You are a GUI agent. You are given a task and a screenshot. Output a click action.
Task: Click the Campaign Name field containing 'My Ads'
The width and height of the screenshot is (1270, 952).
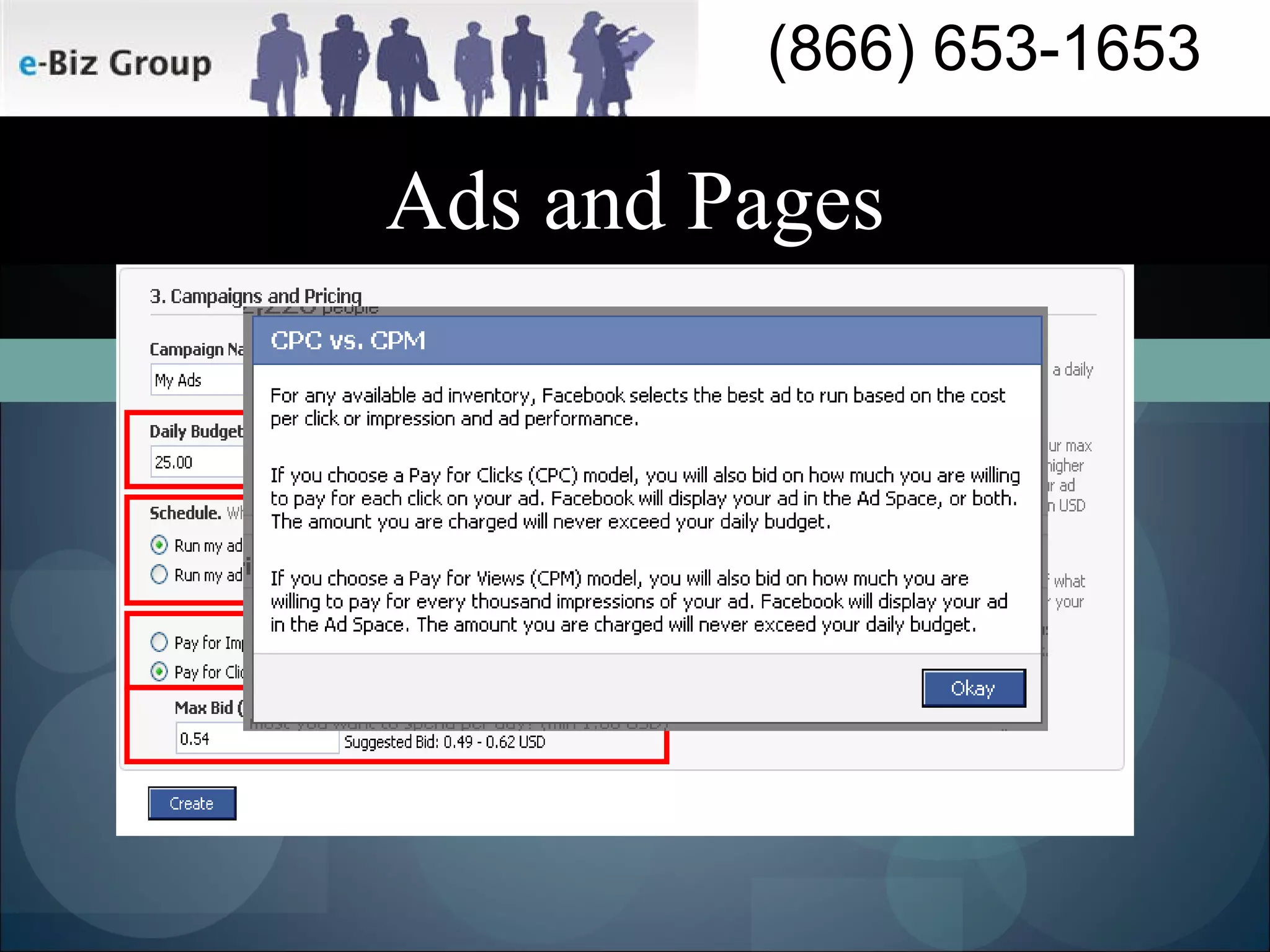[198, 380]
